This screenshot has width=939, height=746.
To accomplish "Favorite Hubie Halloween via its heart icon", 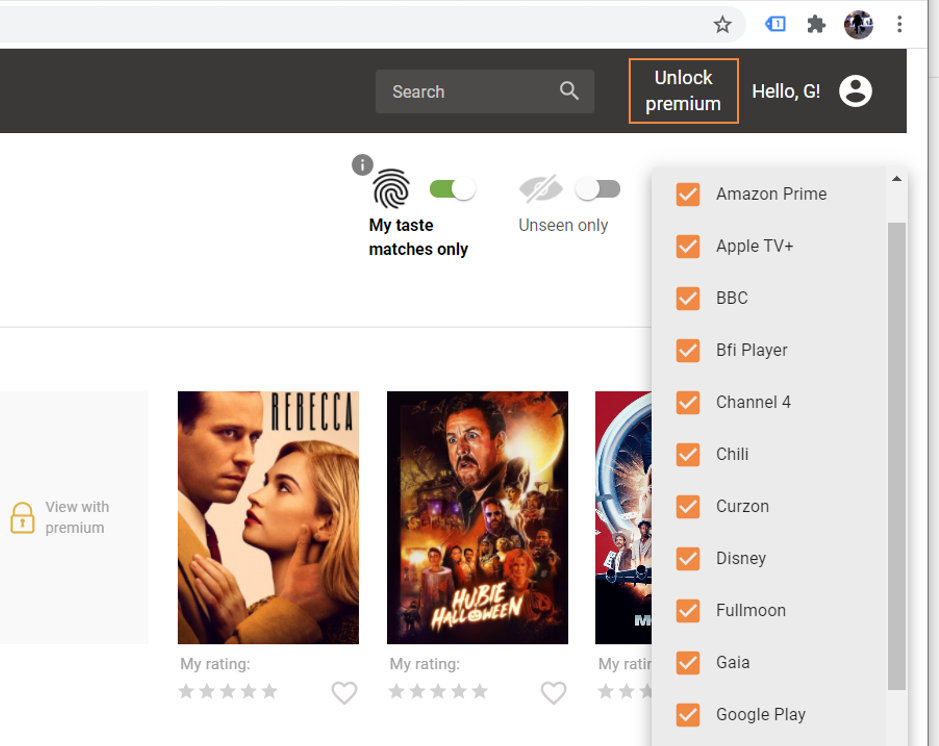I will (x=554, y=693).
